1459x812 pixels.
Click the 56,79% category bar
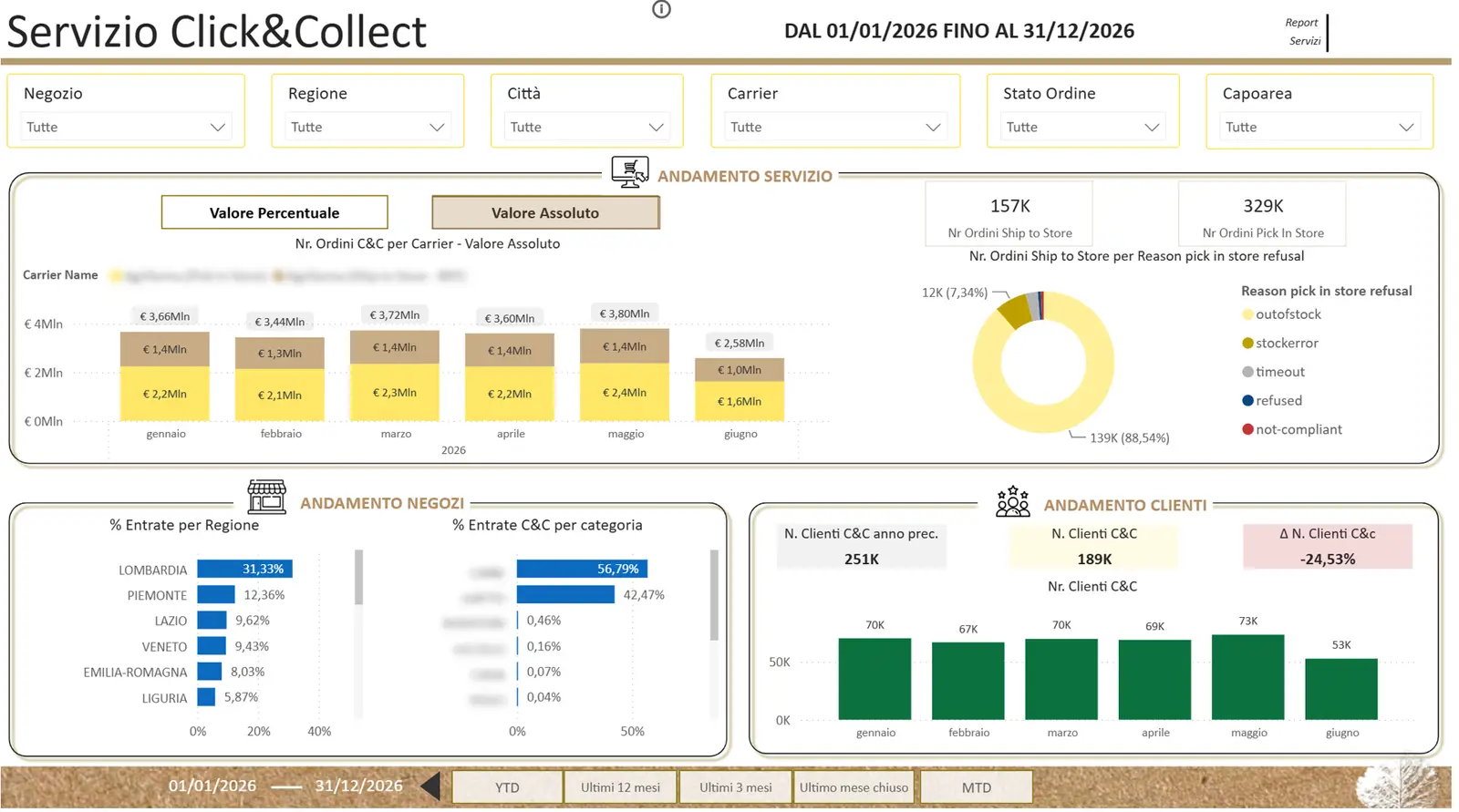[x=582, y=569]
